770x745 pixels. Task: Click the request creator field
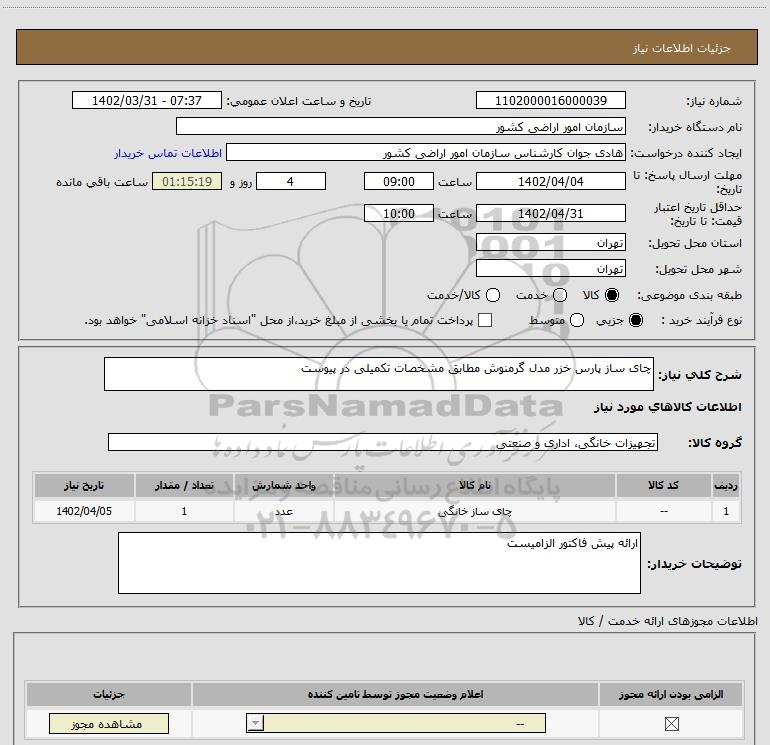coord(426,152)
